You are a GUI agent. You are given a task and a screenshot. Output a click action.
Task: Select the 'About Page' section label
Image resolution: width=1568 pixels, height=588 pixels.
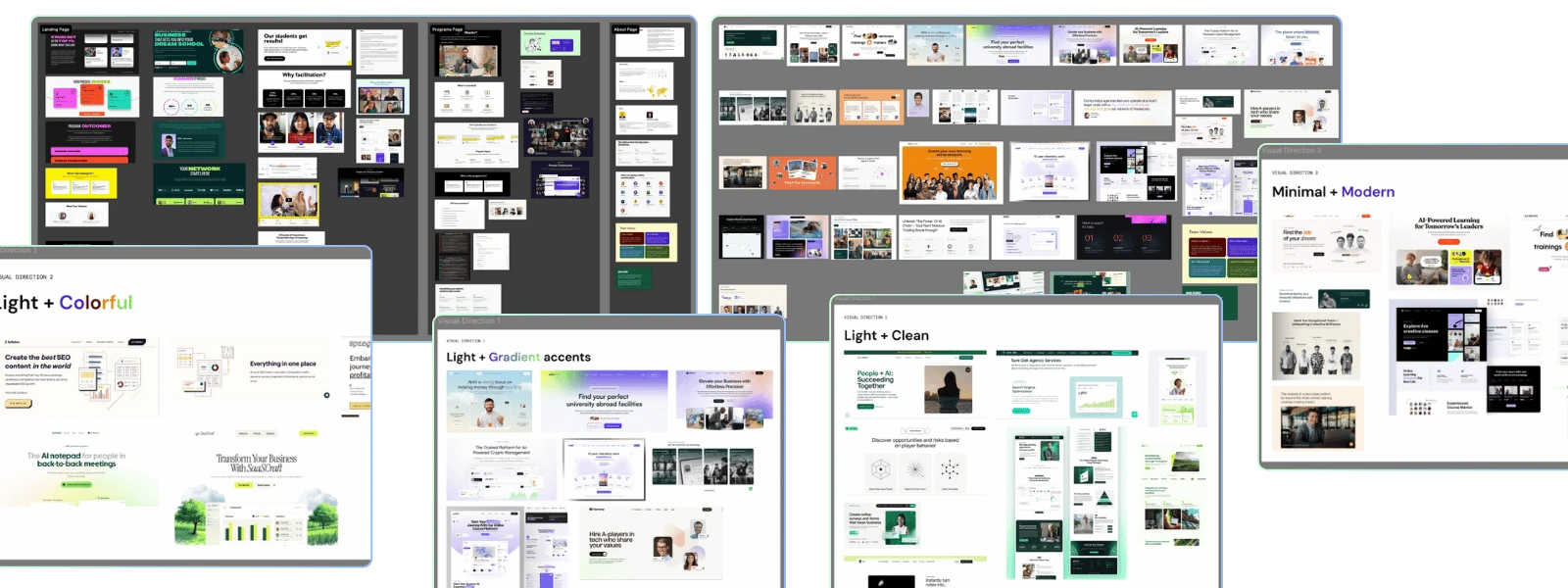(x=625, y=29)
